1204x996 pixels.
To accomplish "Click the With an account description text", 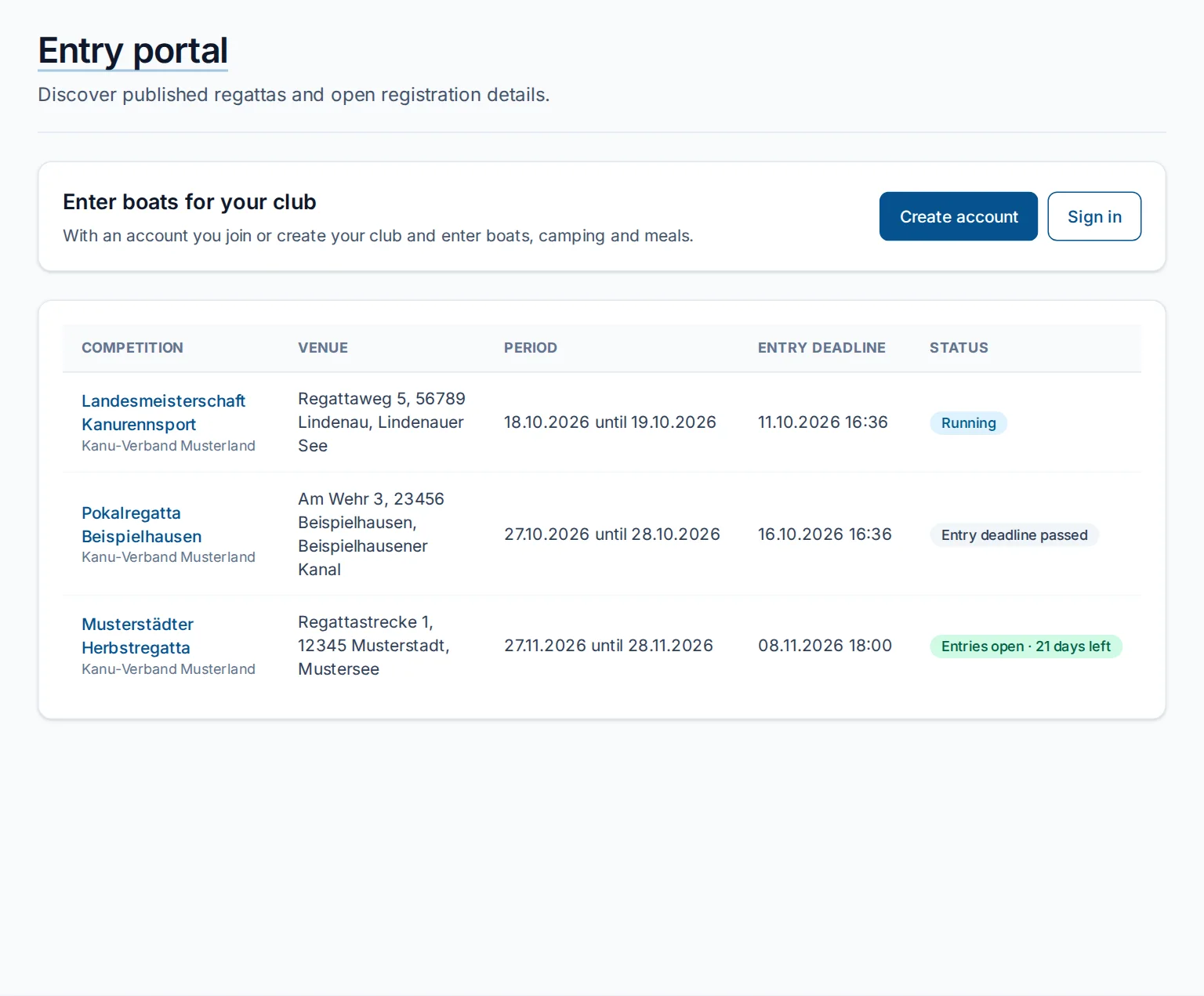I will pos(378,236).
